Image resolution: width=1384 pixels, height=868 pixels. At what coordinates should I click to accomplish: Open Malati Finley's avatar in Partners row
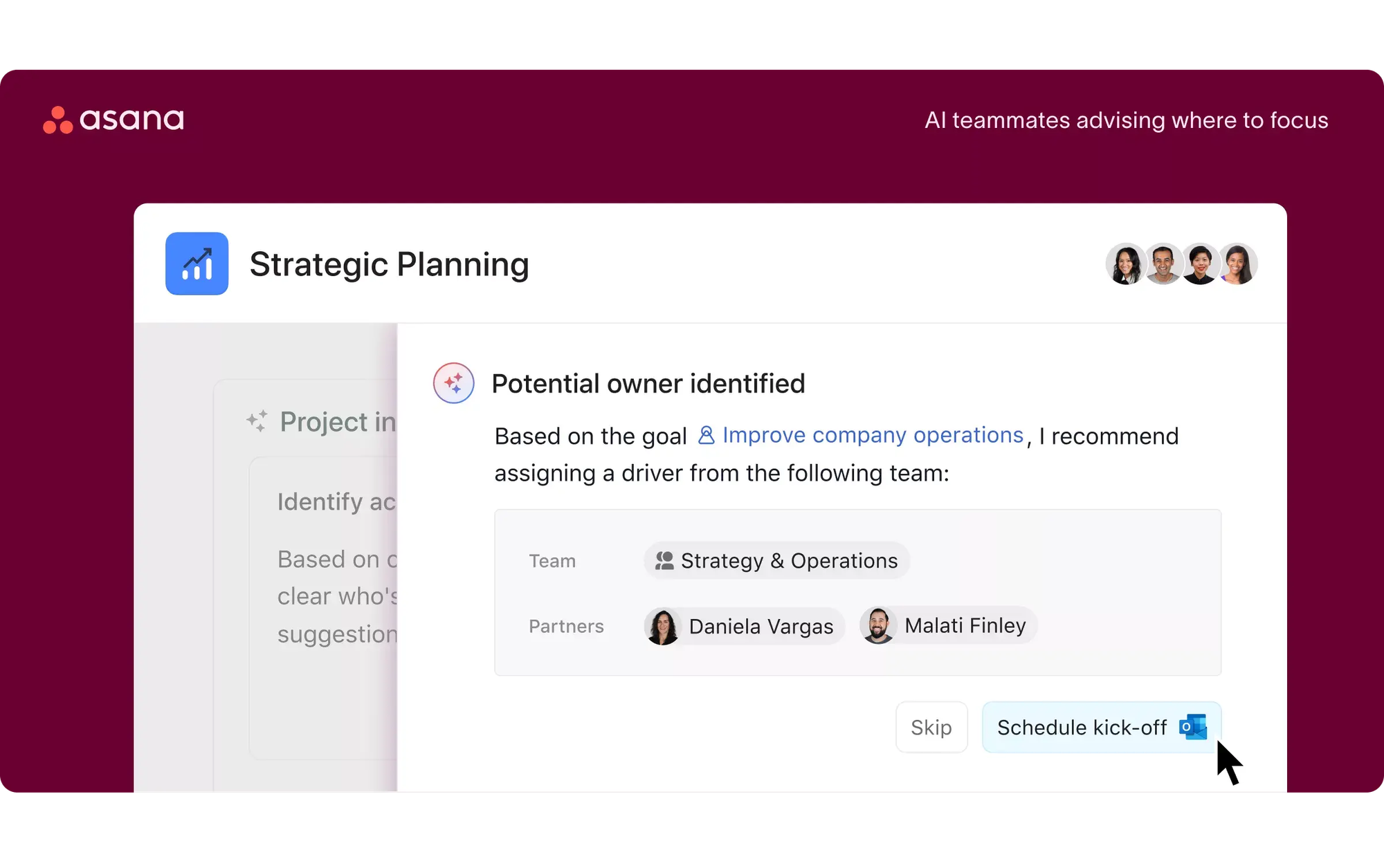(879, 625)
